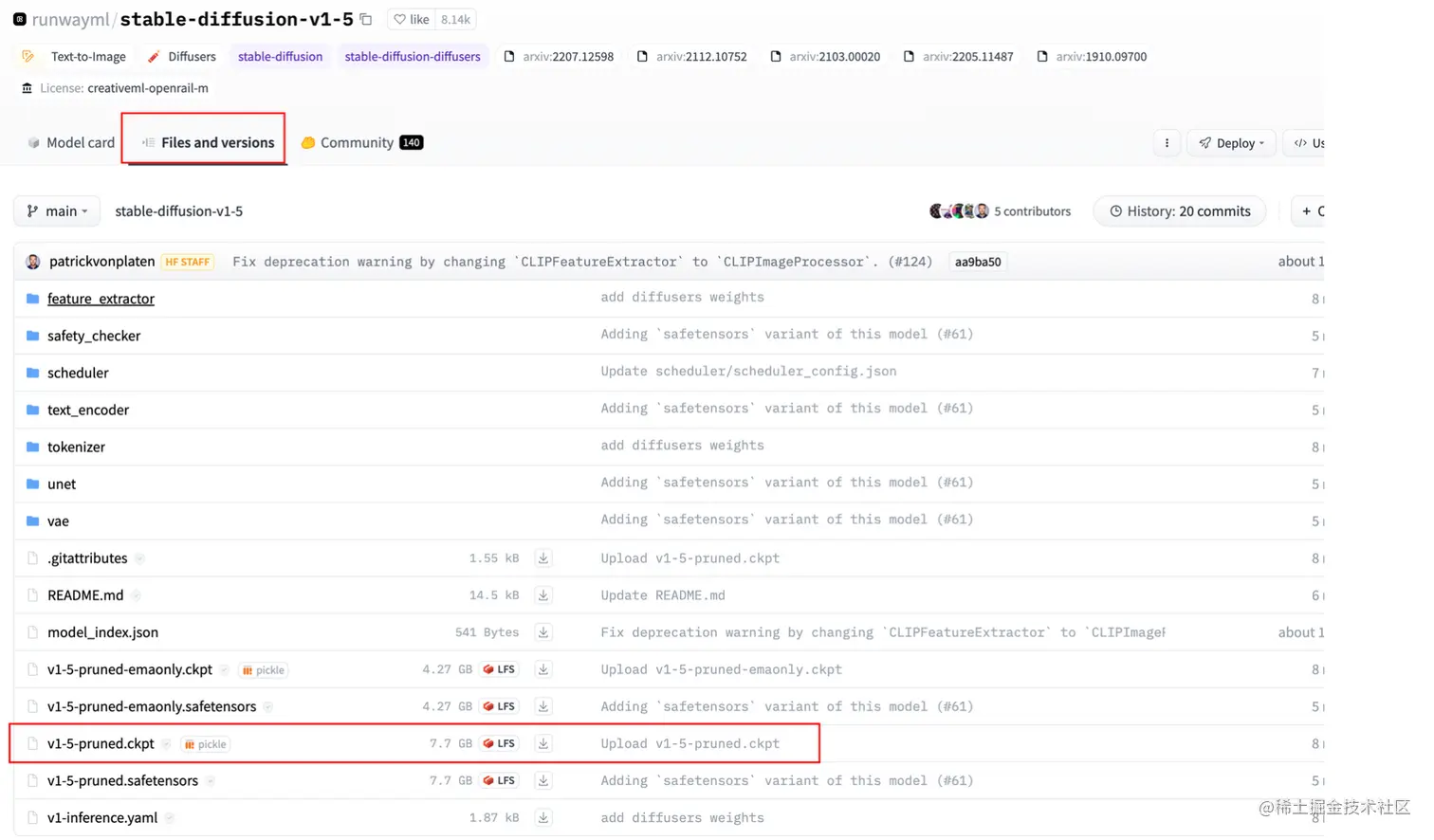Open v1-5-pruned-emaonly.ckpt file
Viewport: 1434px width, 840px height.
130,669
